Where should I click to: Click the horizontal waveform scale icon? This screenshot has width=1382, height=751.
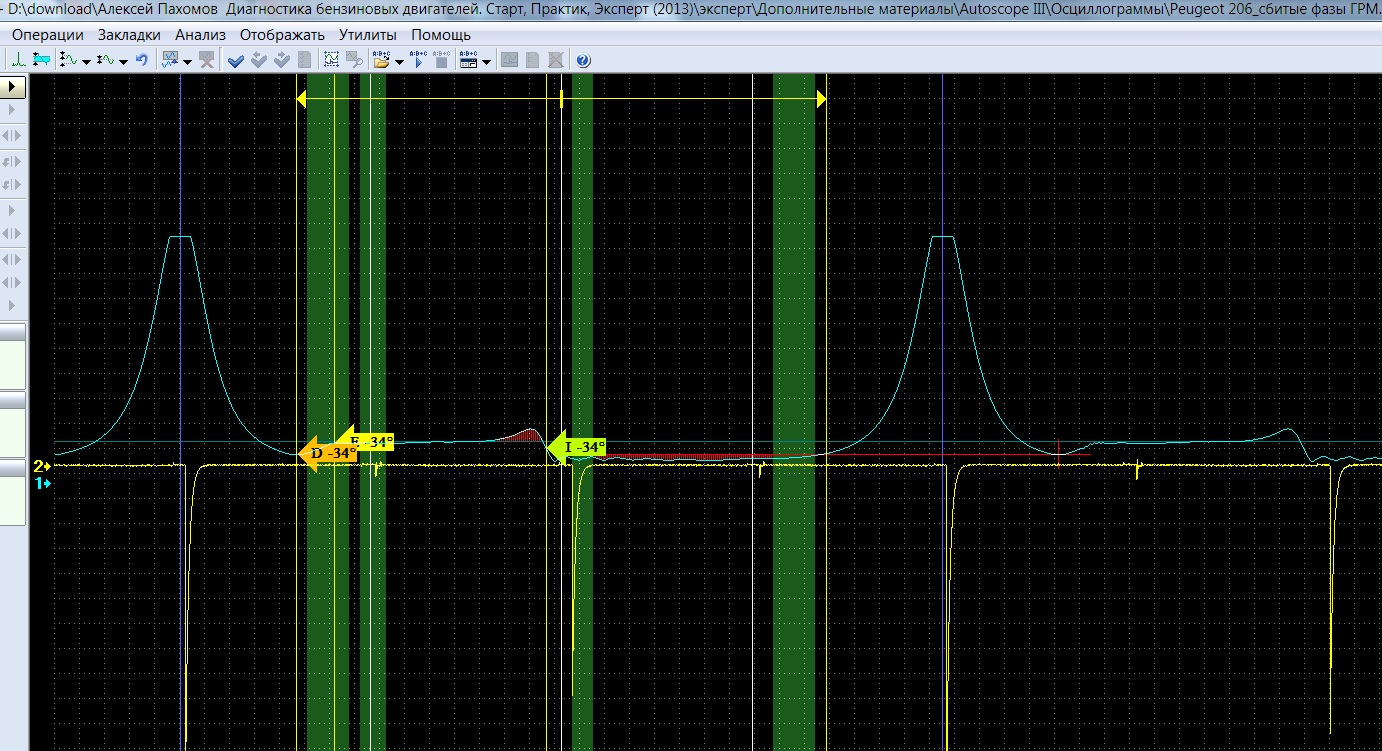click(105, 60)
